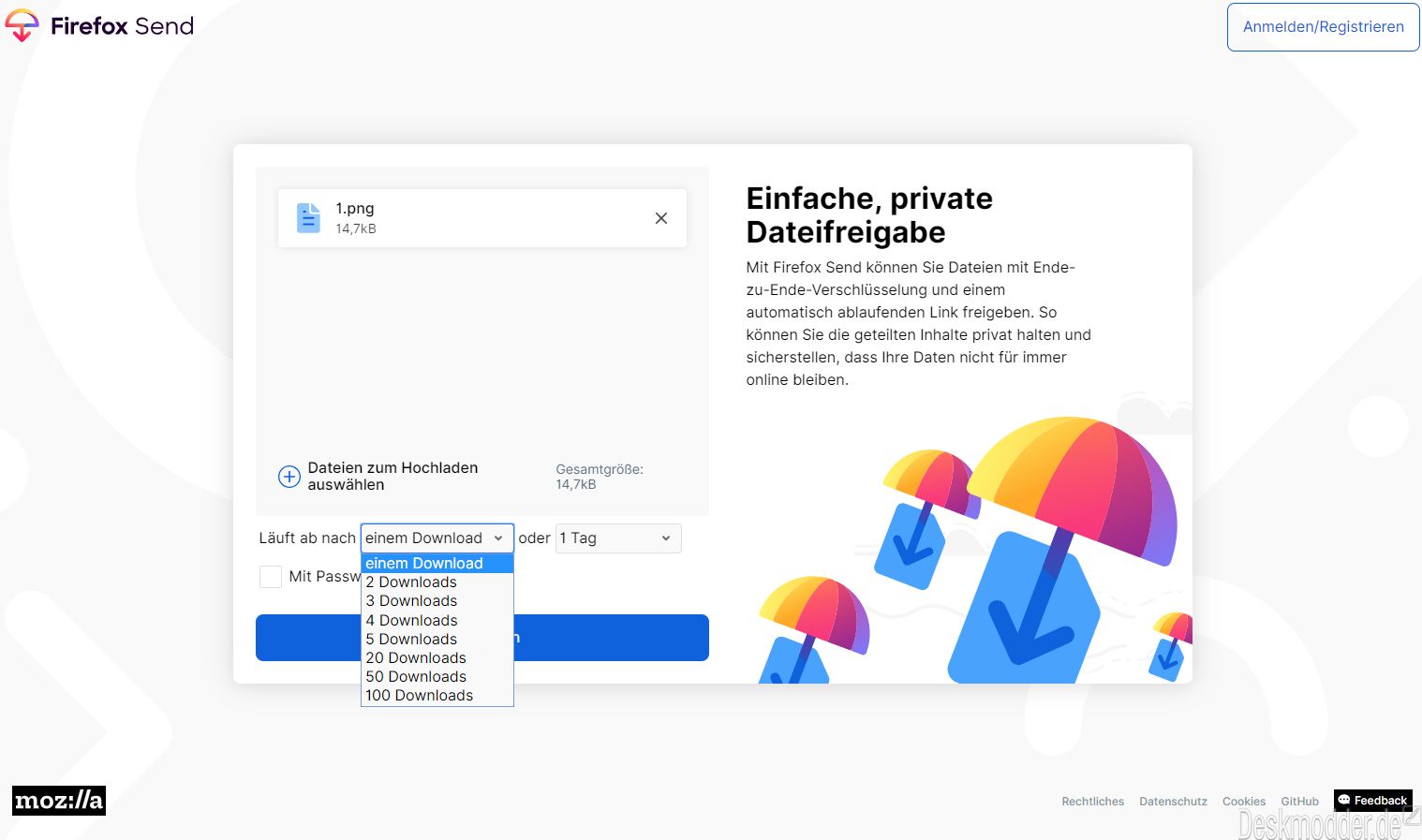The width and height of the screenshot is (1422, 840).
Task: Choose '3 Downloads' option
Action: tap(437, 601)
